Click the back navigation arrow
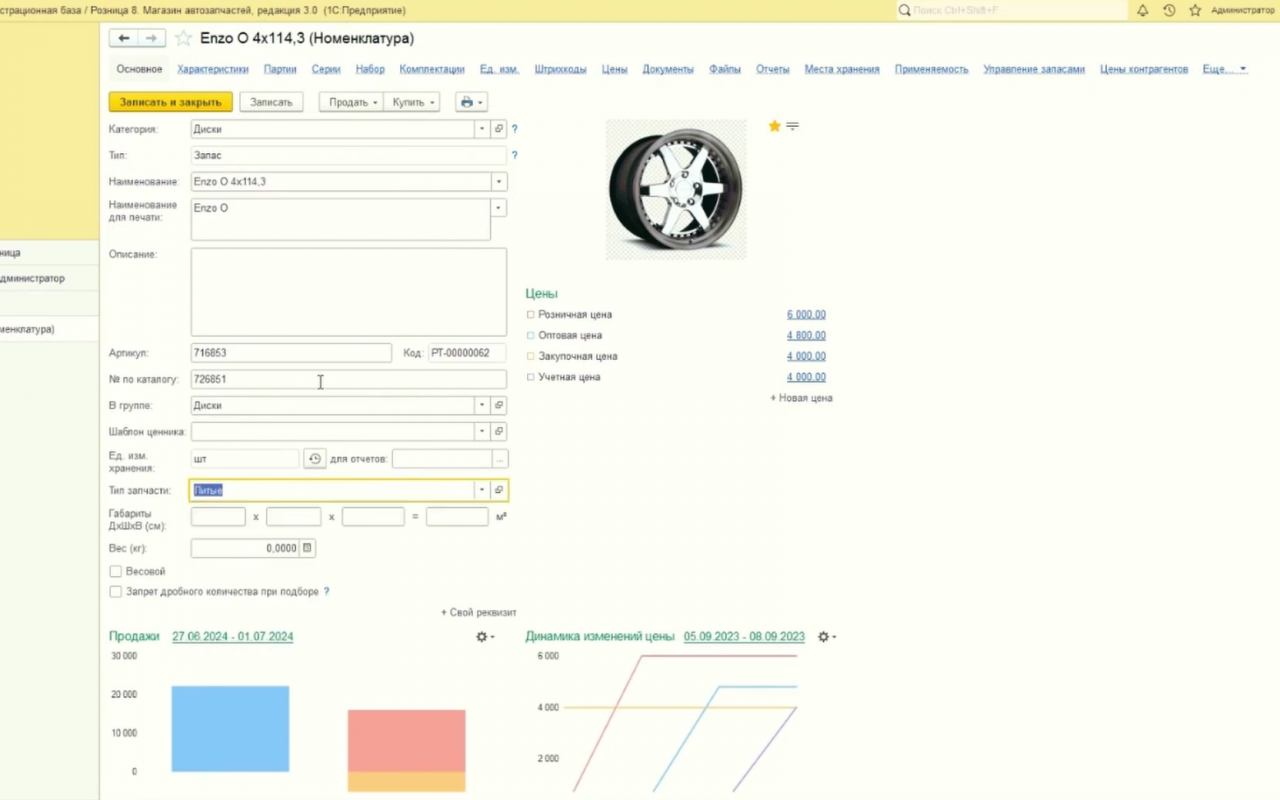 click(x=123, y=38)
